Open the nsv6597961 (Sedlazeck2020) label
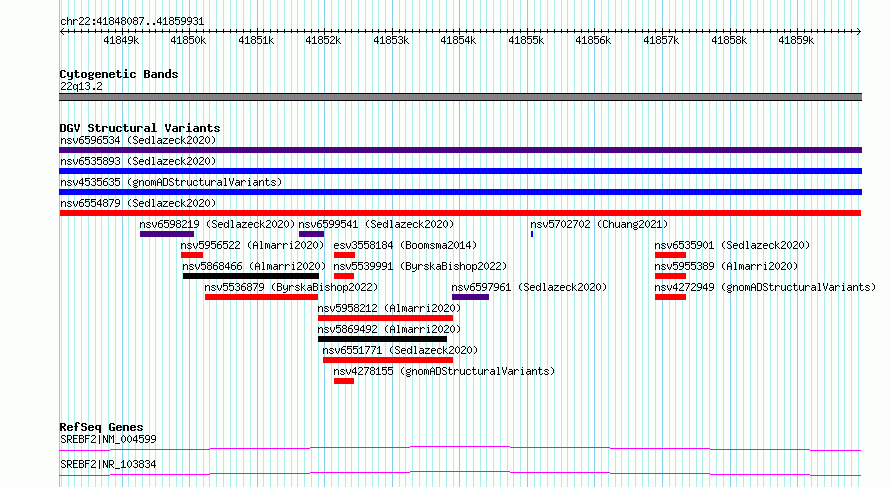 click(529, 287)
